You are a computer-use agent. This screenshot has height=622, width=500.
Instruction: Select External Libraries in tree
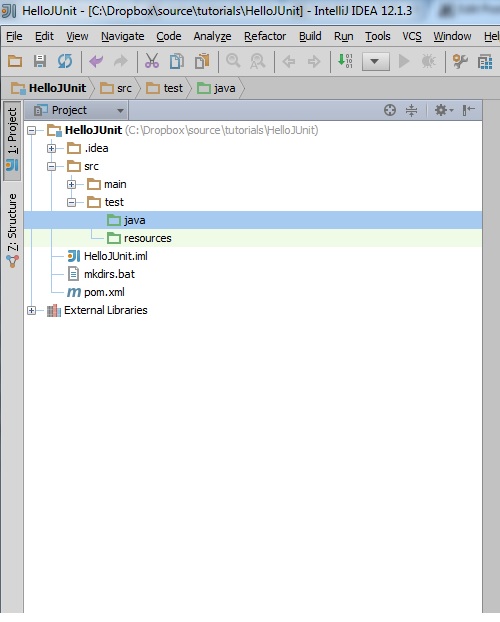click(97, 310)
